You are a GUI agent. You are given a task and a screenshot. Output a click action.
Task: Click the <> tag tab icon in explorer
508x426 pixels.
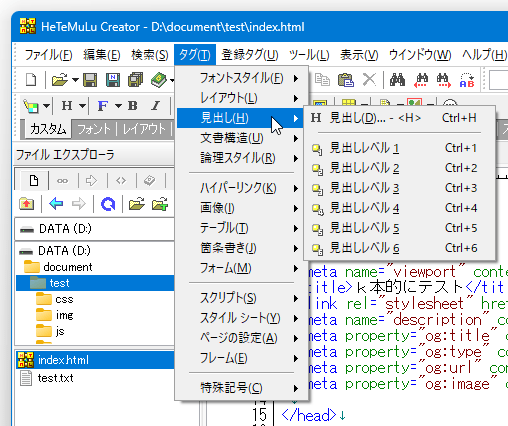121,181
